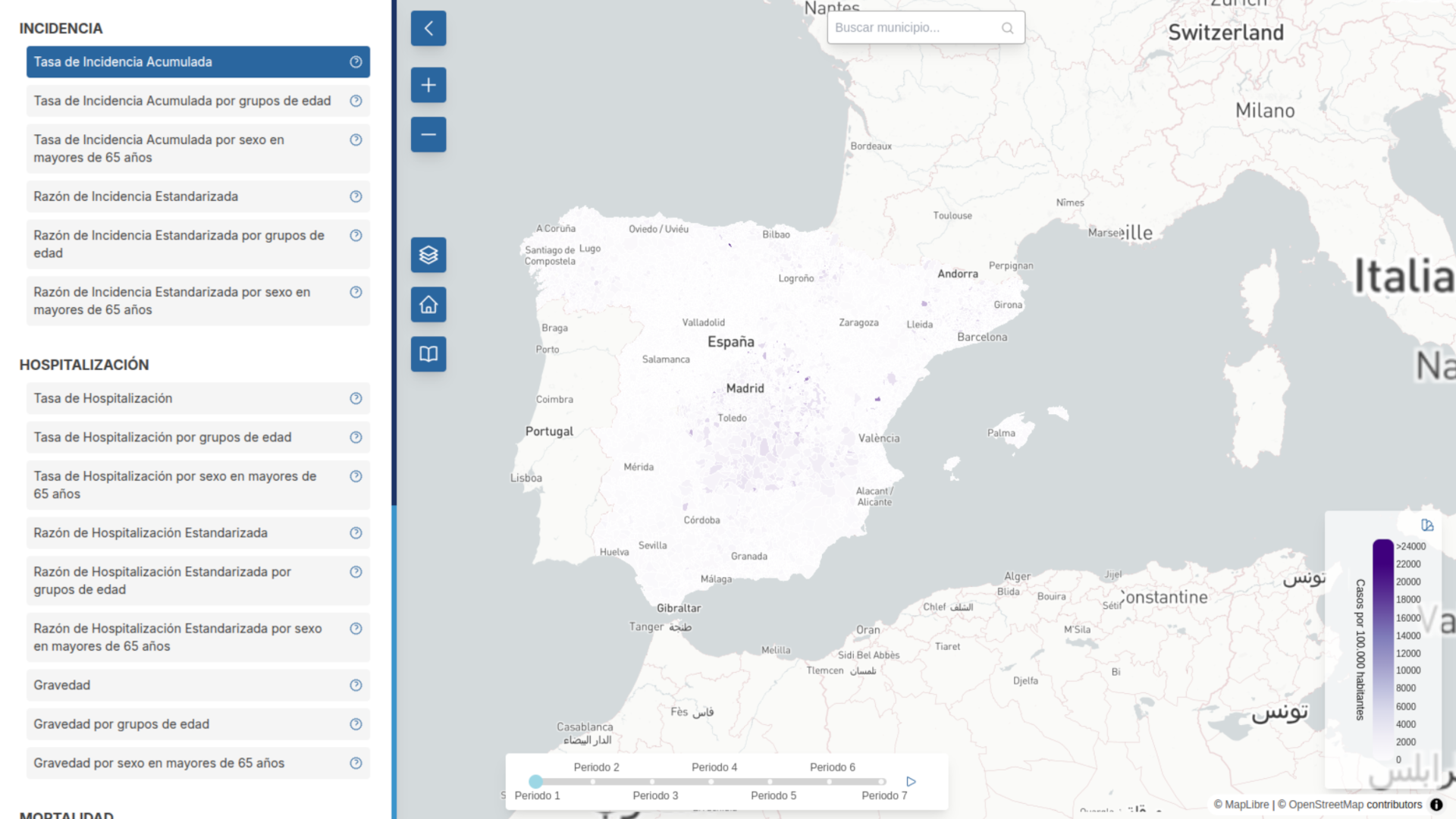Image resolution: width=1456 pixels, height=819 pixels.
Task: Select Razón de Incidencia Estandarizada por sexo
Action: coord(198,301)
